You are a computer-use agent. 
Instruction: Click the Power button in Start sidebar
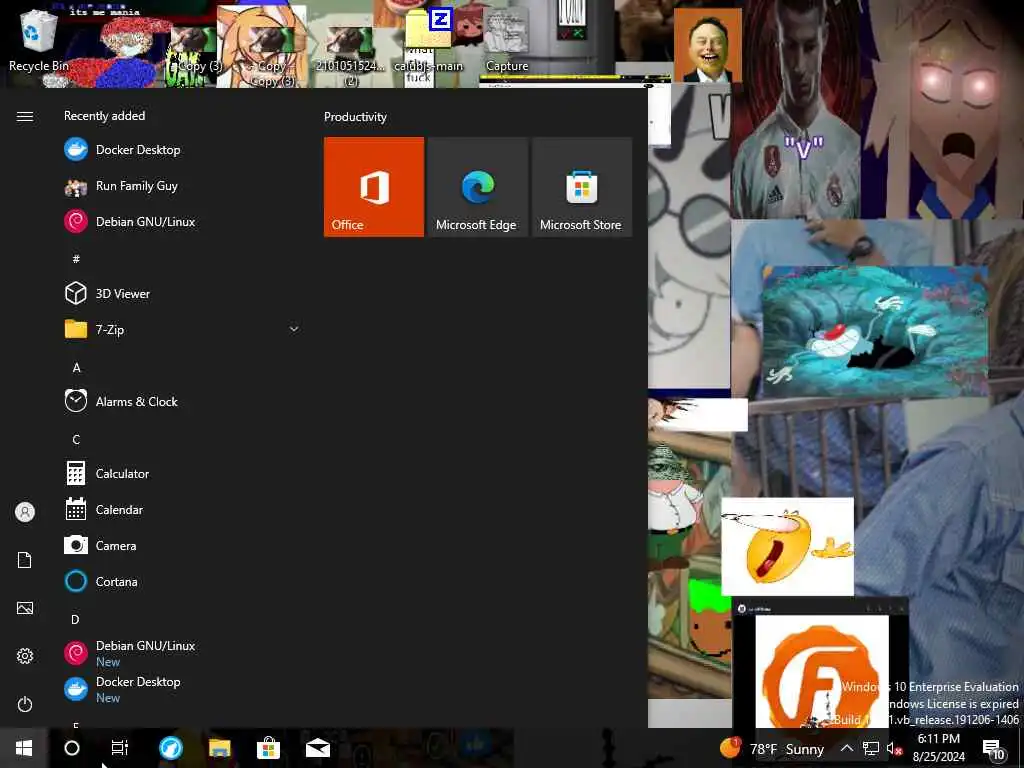(x=25, y=704)
